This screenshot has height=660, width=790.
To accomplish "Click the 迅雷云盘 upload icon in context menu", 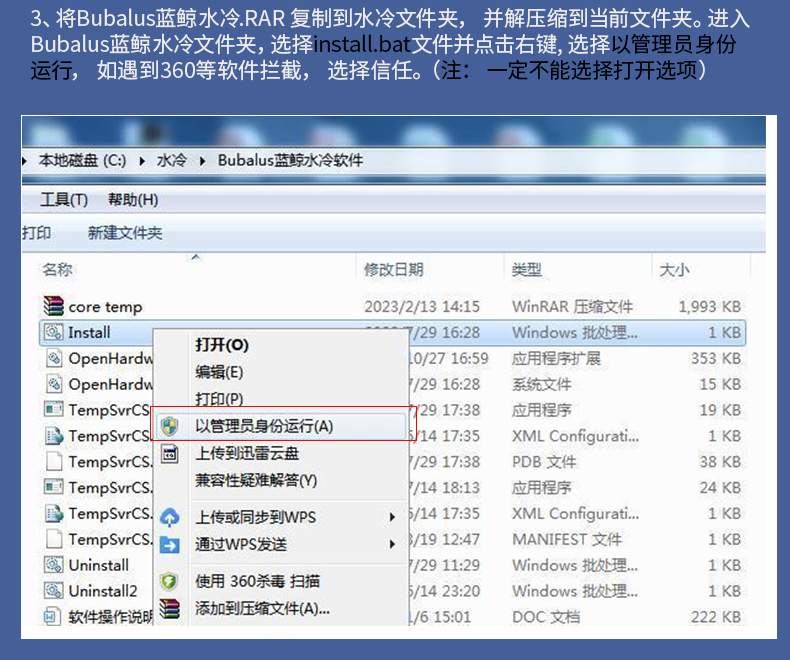I will pyautogui.click(x=170, y=453).
